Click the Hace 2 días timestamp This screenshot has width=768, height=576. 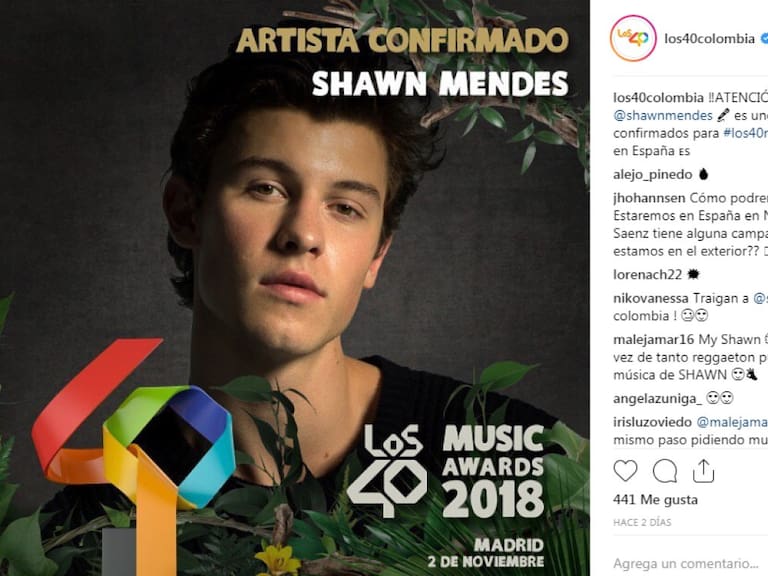point(642,523)
